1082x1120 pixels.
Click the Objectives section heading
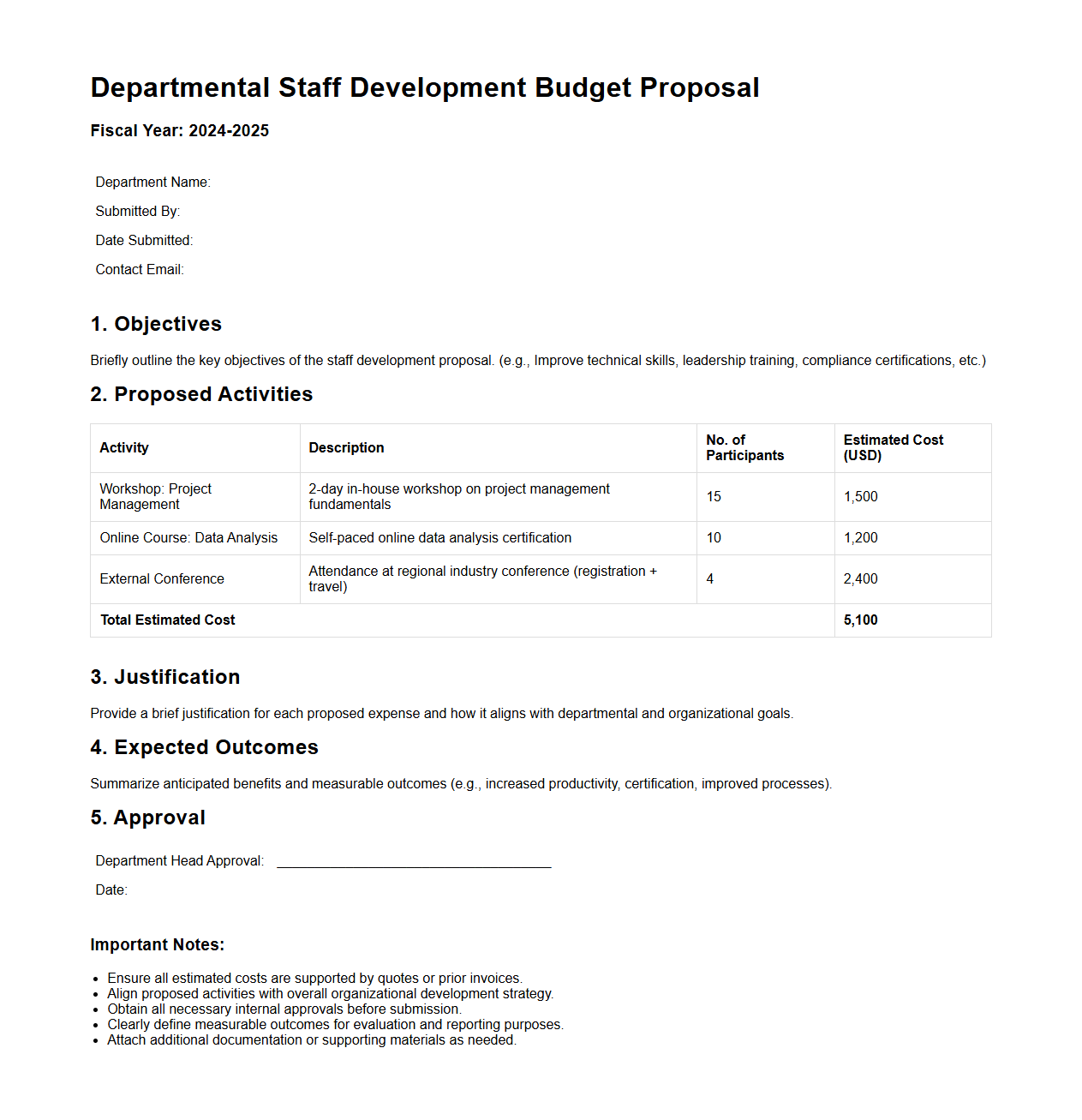[156, 324]
